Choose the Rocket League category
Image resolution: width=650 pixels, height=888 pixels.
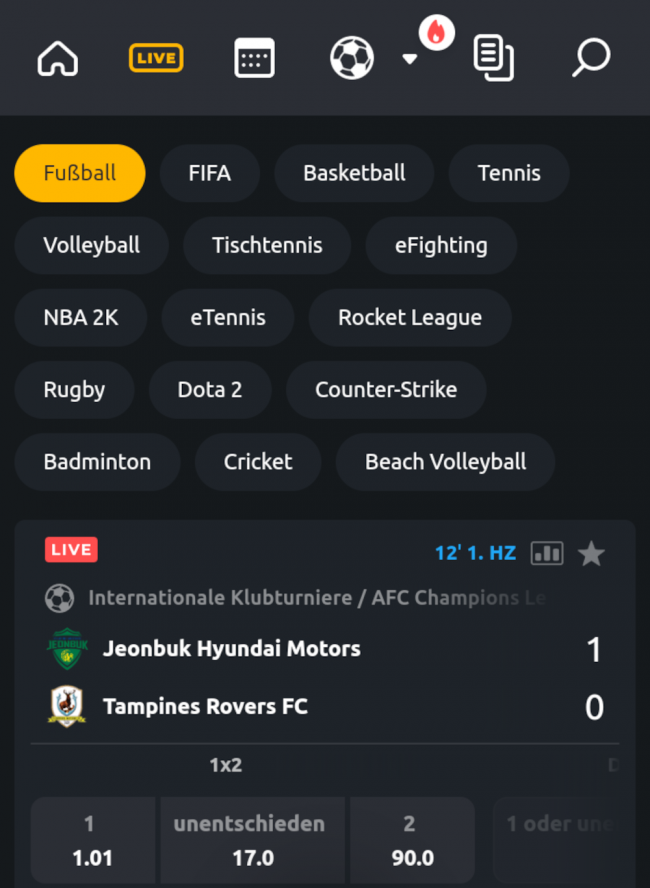(410, 318)
